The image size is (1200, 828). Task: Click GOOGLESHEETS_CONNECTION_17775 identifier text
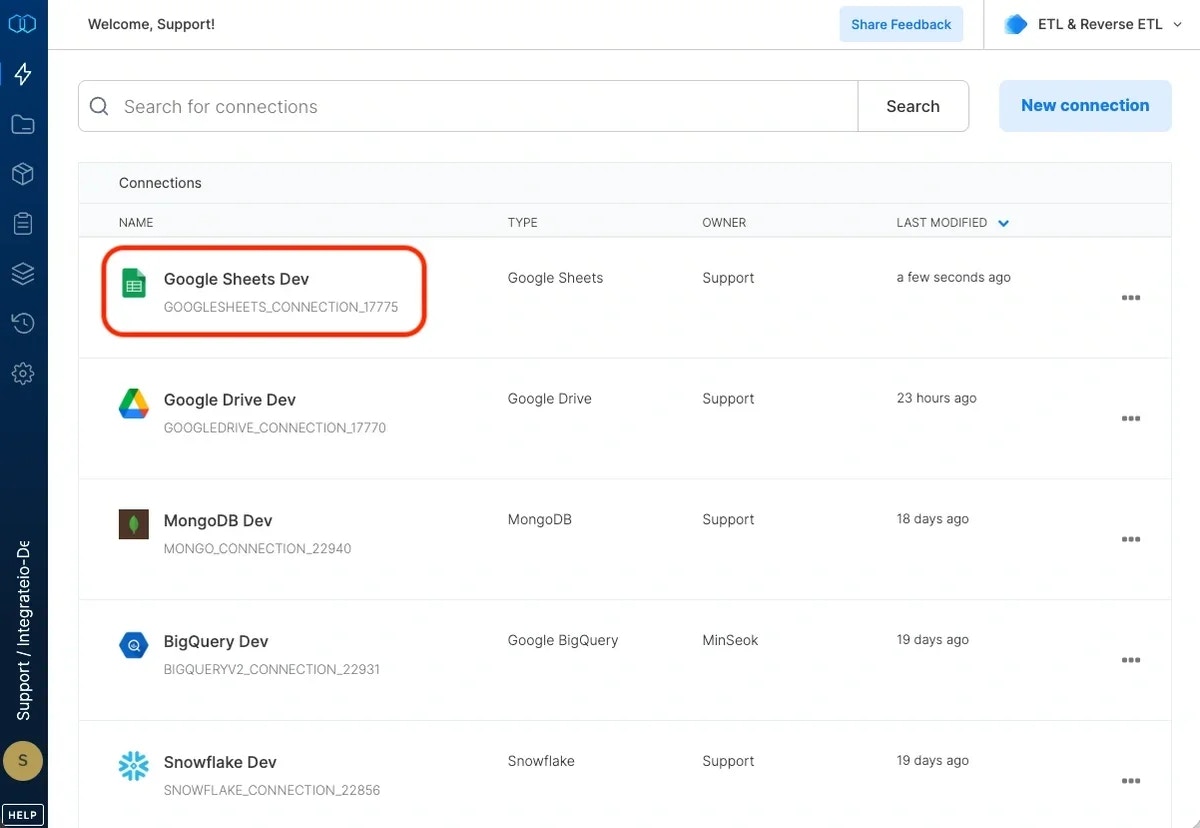[x=281, y=307]
